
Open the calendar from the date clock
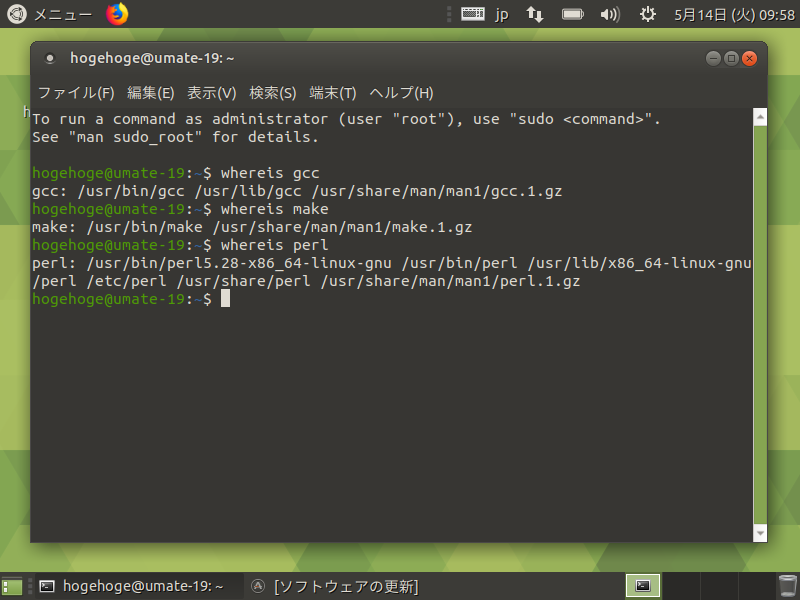pos(734,15)
